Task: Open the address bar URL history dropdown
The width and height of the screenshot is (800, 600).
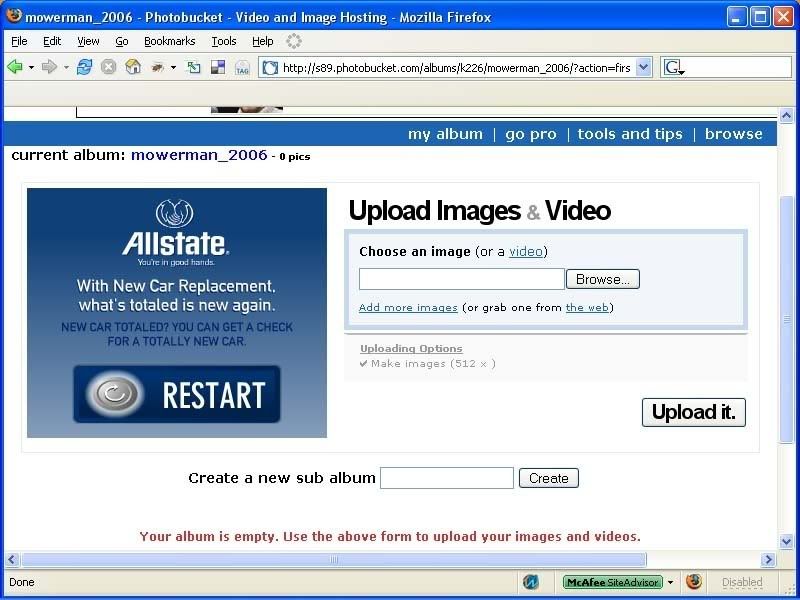Action: pos(644,67)
